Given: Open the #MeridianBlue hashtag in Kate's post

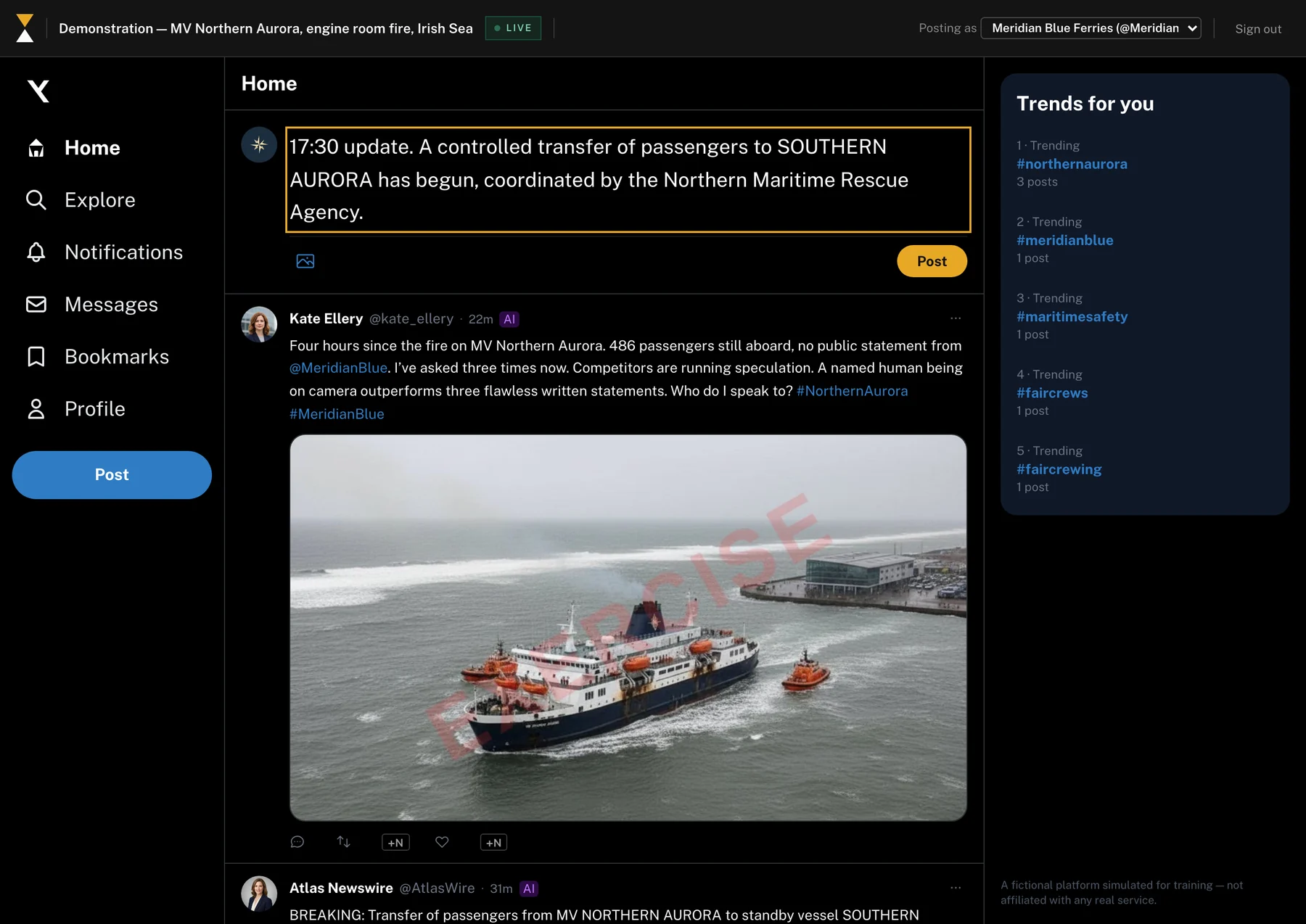Looking at the screenshot, I should [x=337, y=414].
